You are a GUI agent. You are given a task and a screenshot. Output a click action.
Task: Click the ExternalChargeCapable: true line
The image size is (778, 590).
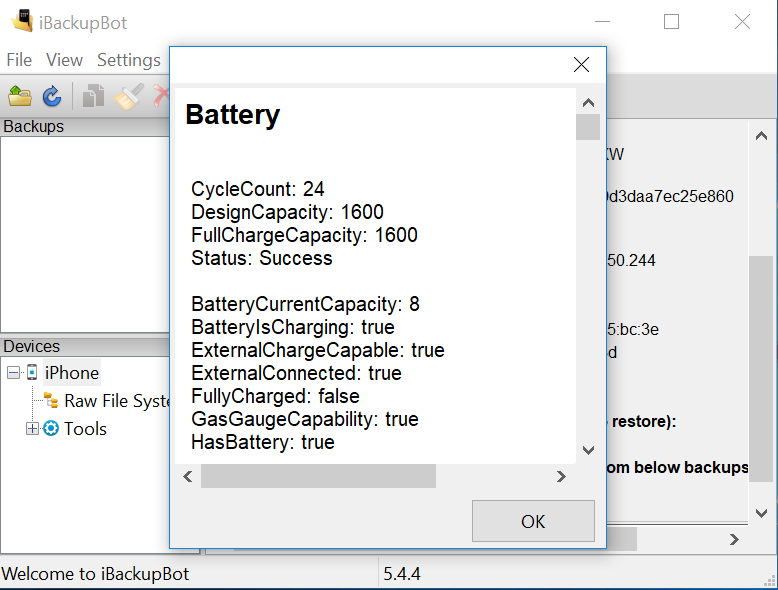tap(318, 350)
